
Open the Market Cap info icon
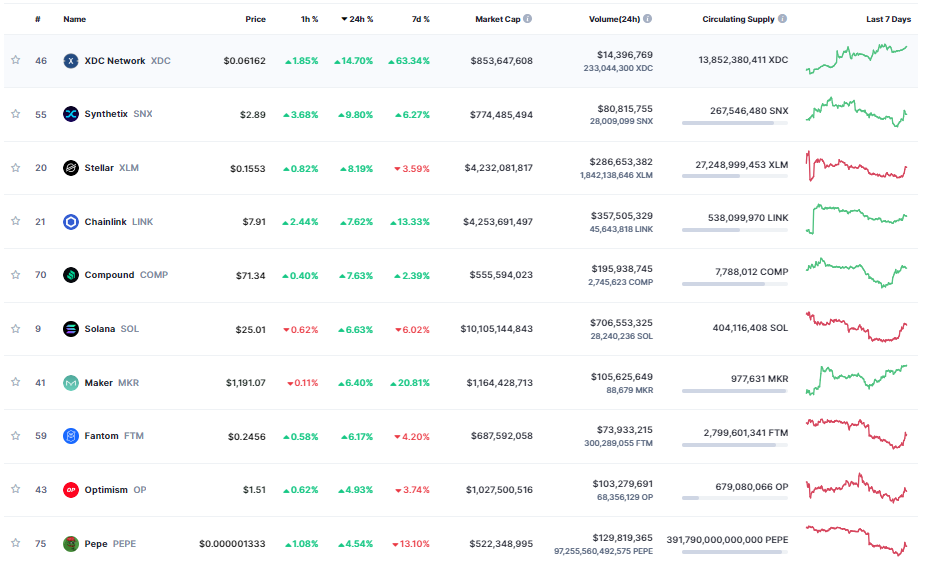528,19
